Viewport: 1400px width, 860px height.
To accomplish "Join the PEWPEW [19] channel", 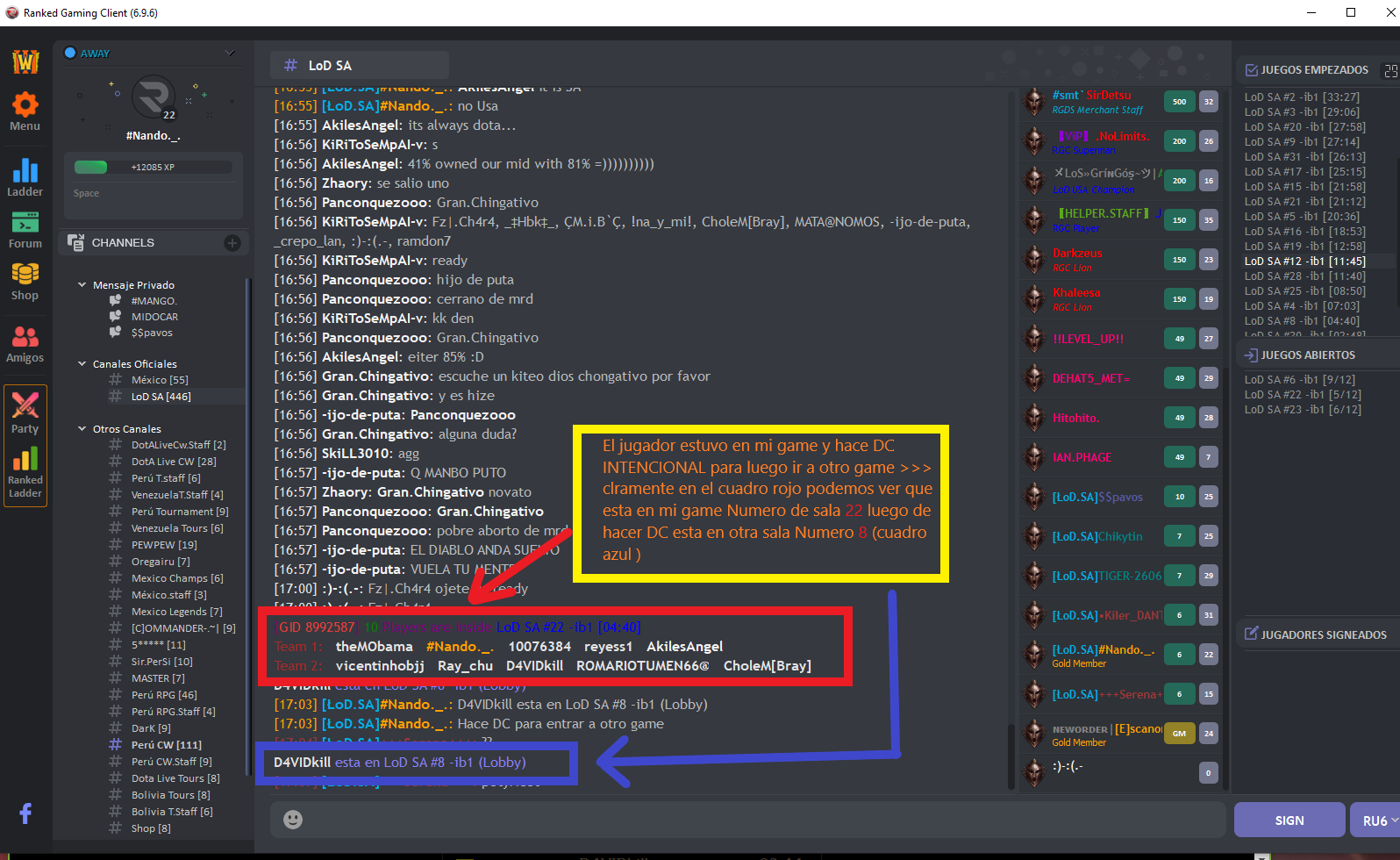I will (164, 545).
